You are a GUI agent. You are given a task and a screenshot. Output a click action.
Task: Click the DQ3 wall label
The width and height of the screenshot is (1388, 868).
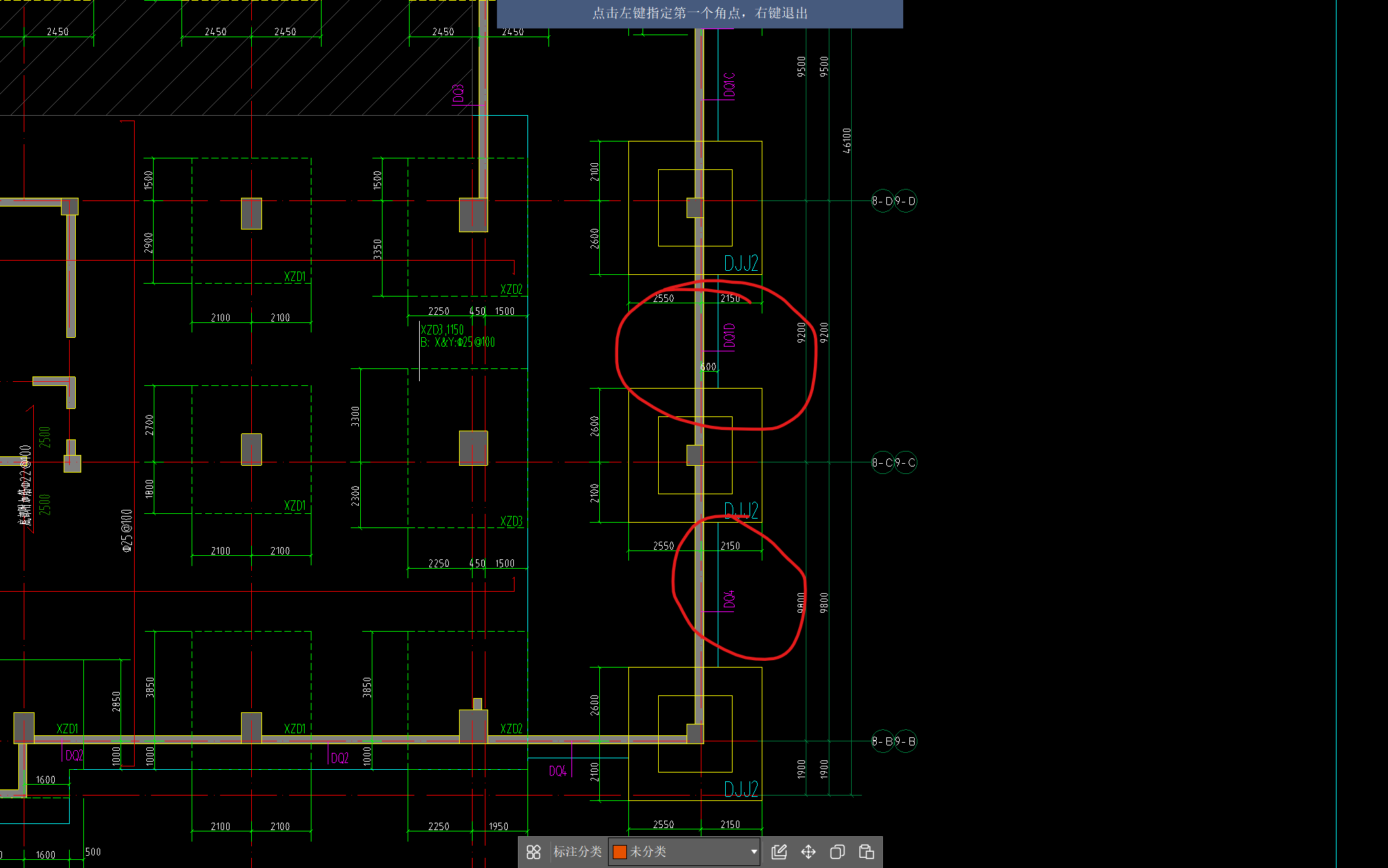458,93
